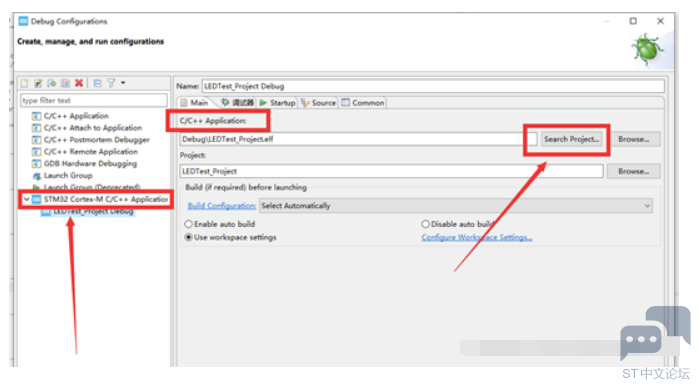Switch to the 调试器 debugger tab

pos(238,103)
